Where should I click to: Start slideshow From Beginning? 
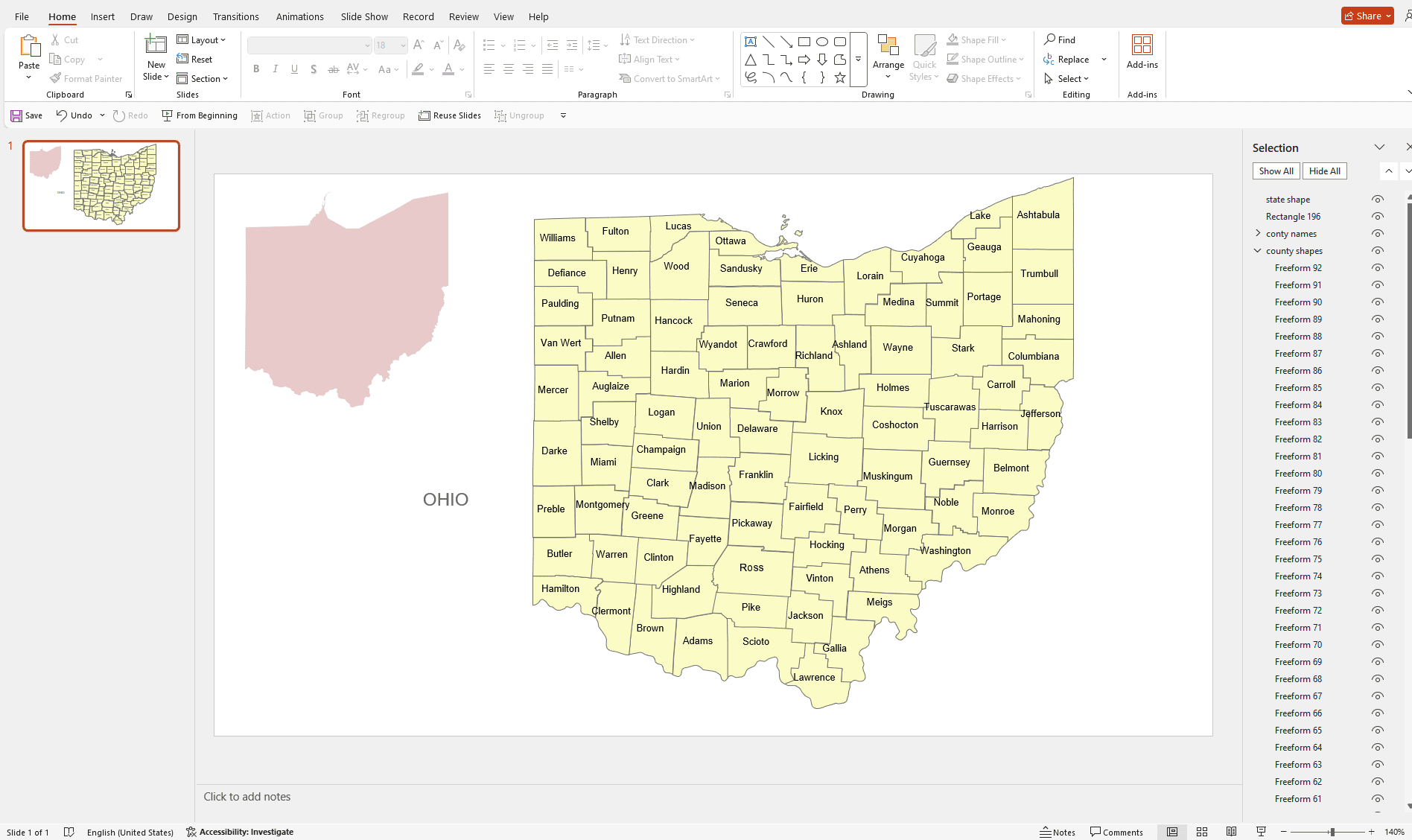(x=200, y=115)
